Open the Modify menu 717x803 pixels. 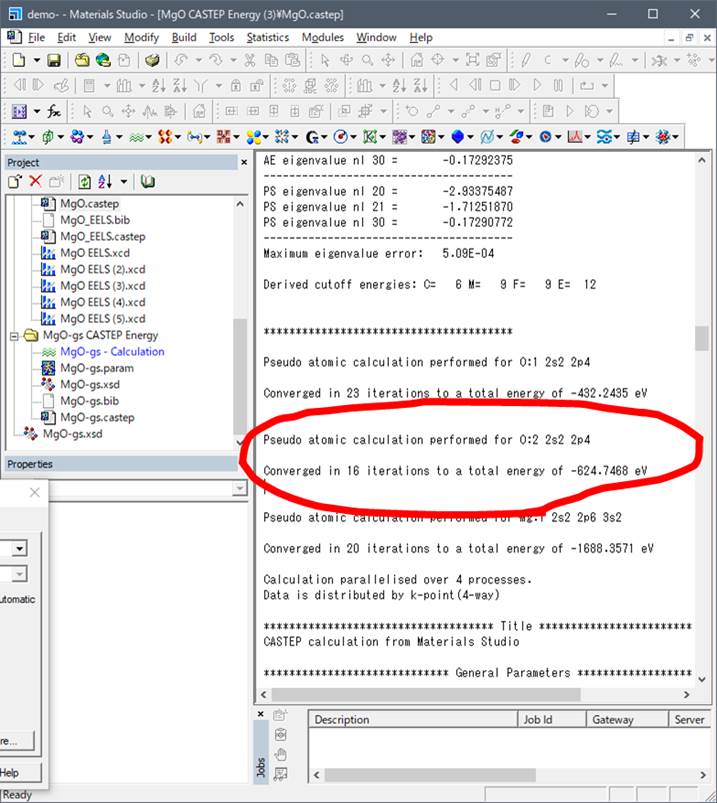tap(141, 37)
